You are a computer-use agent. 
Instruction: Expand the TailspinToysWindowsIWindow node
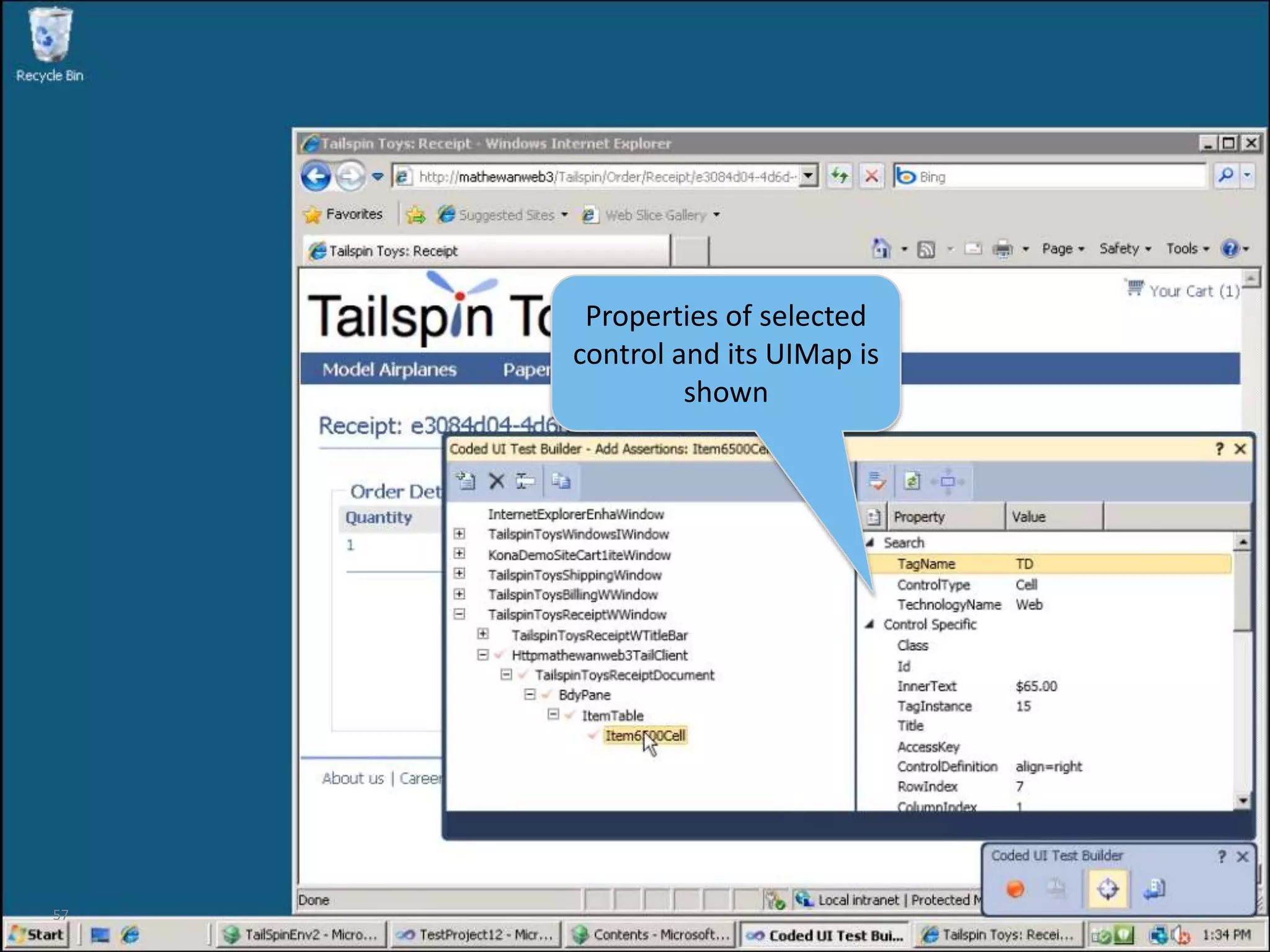coord(459,534)
